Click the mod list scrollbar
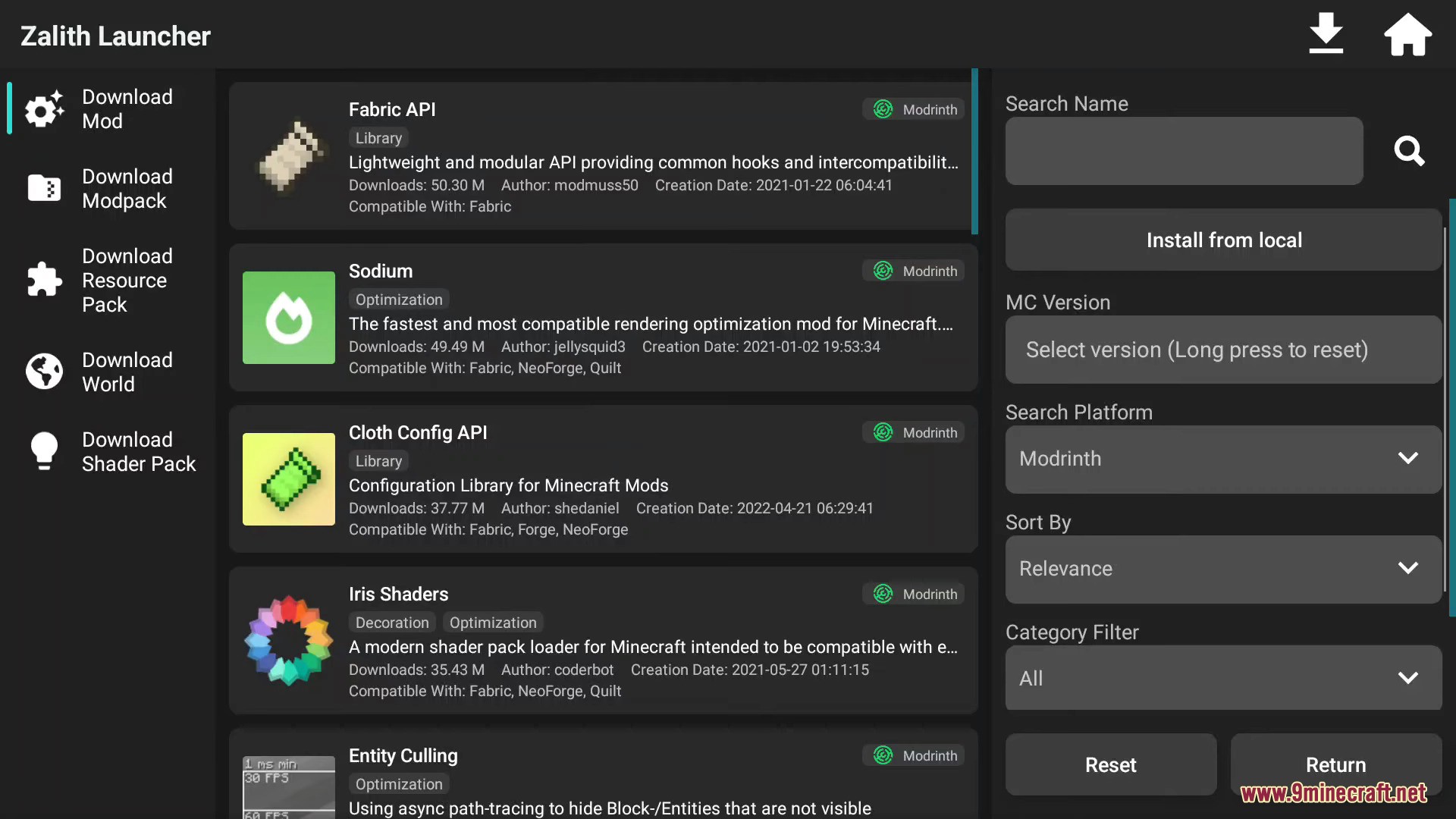 974,152
